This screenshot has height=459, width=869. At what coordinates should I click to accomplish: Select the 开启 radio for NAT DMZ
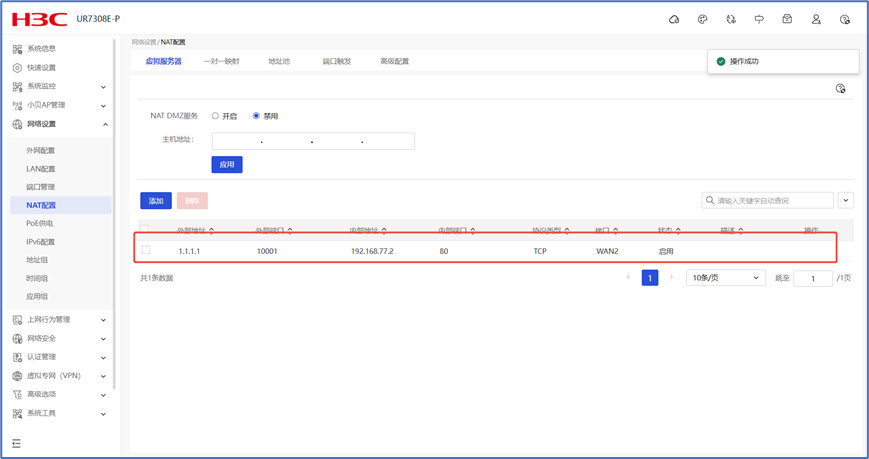pyautogui.click(x=215, y=116)
